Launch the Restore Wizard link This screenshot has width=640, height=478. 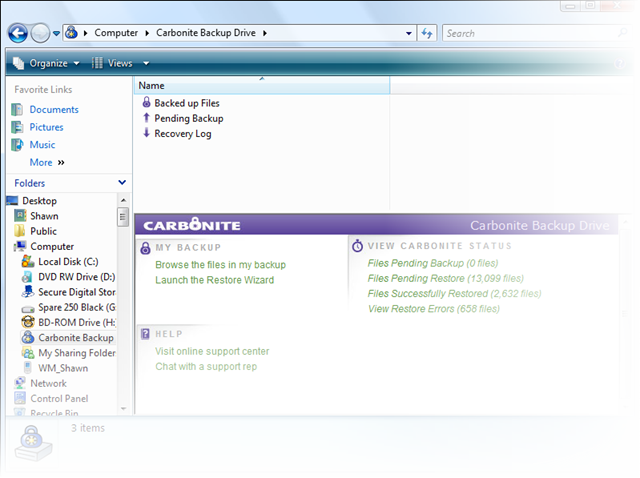click(x=214, y=280)
